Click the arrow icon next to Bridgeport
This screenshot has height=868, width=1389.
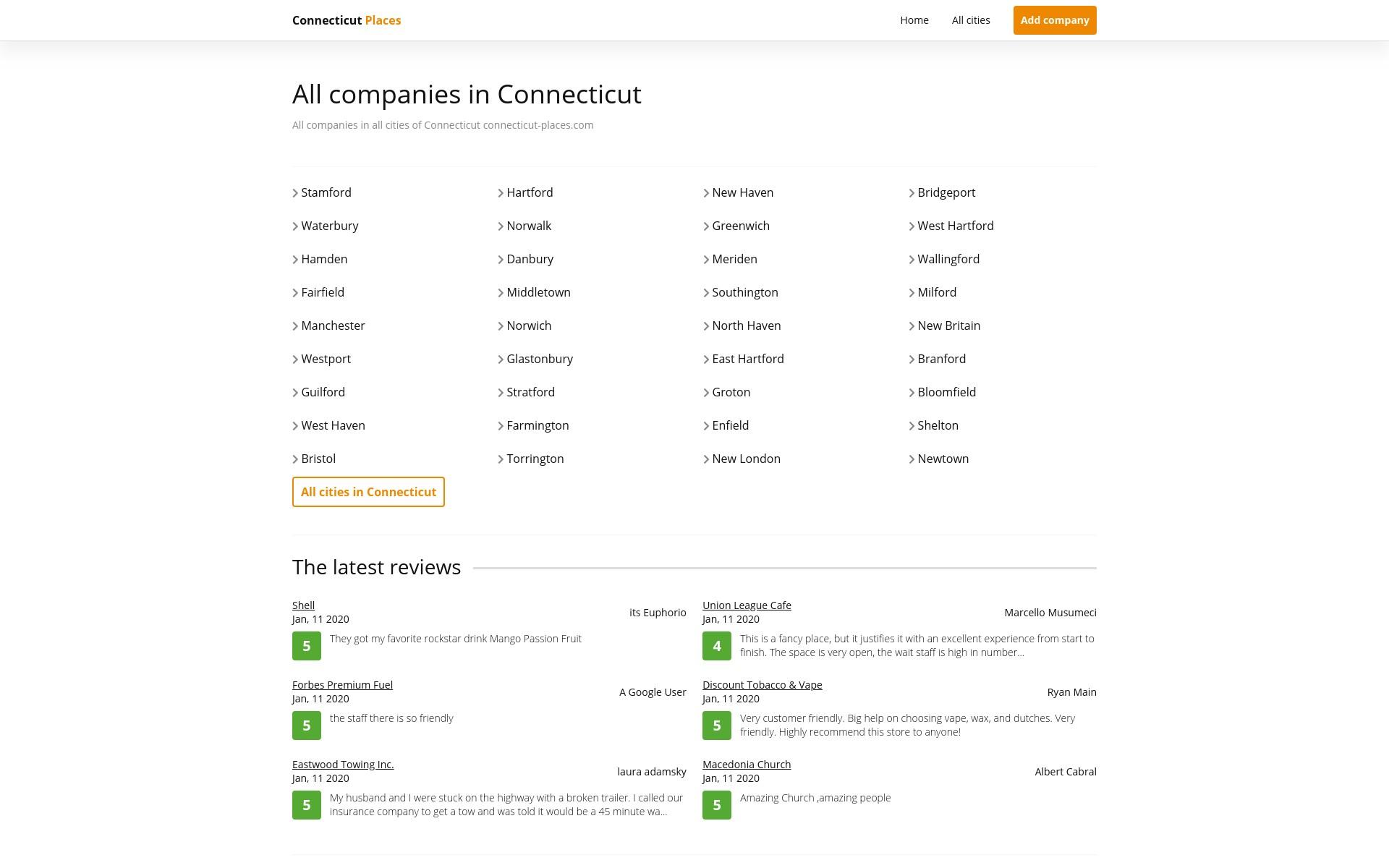click(912, 193)
